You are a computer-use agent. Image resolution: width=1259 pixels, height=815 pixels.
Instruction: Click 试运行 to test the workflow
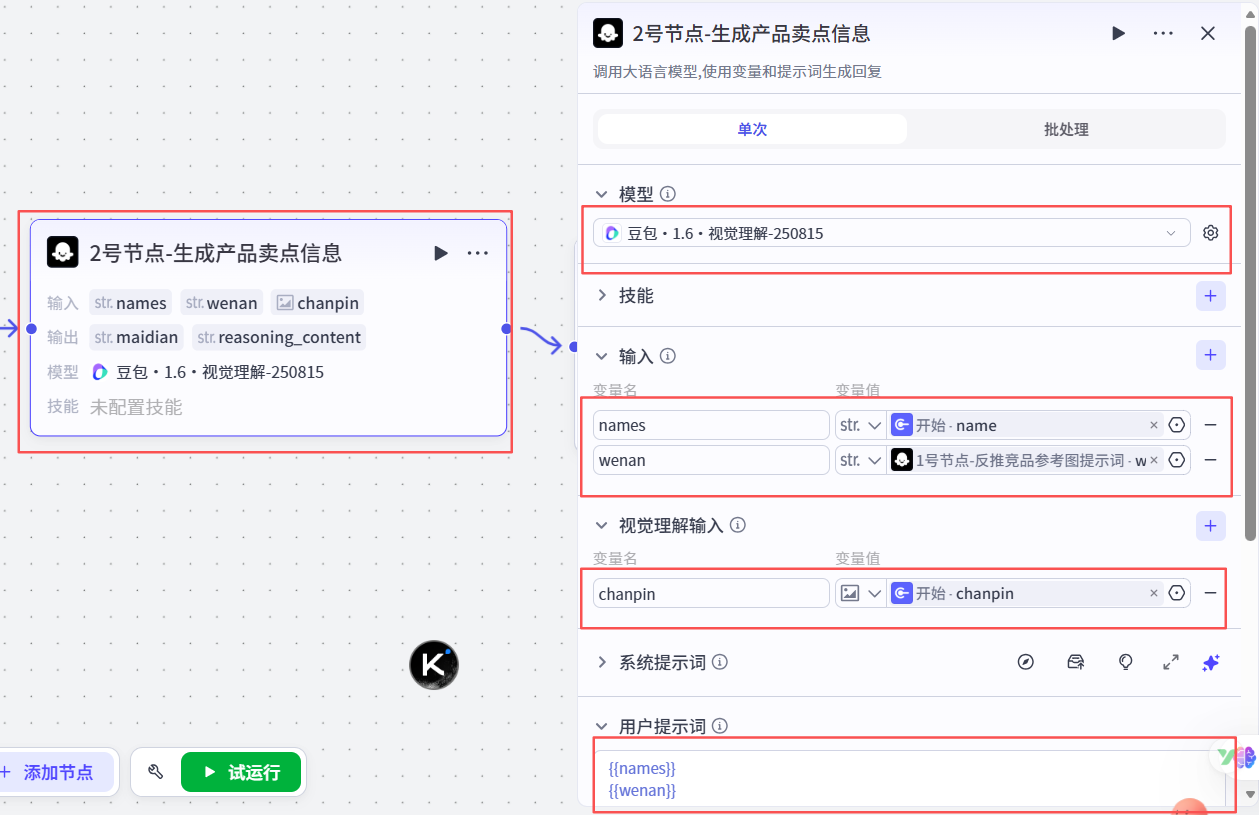241,771
